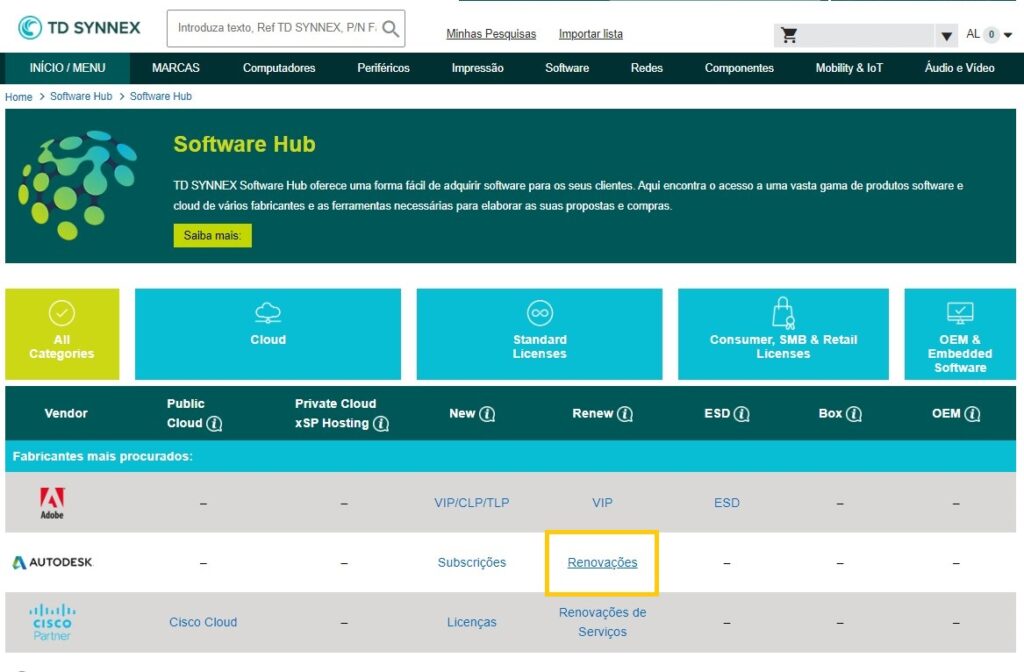This screenshot has width=1024, height=672.
Task: Go to Home breadcrumb
Action: (18, 97)
